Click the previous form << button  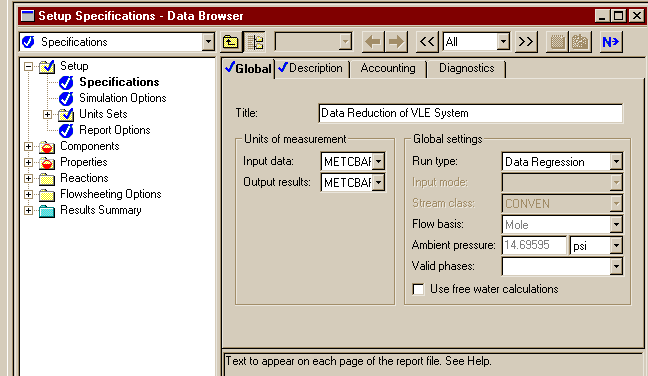[427, 42]
